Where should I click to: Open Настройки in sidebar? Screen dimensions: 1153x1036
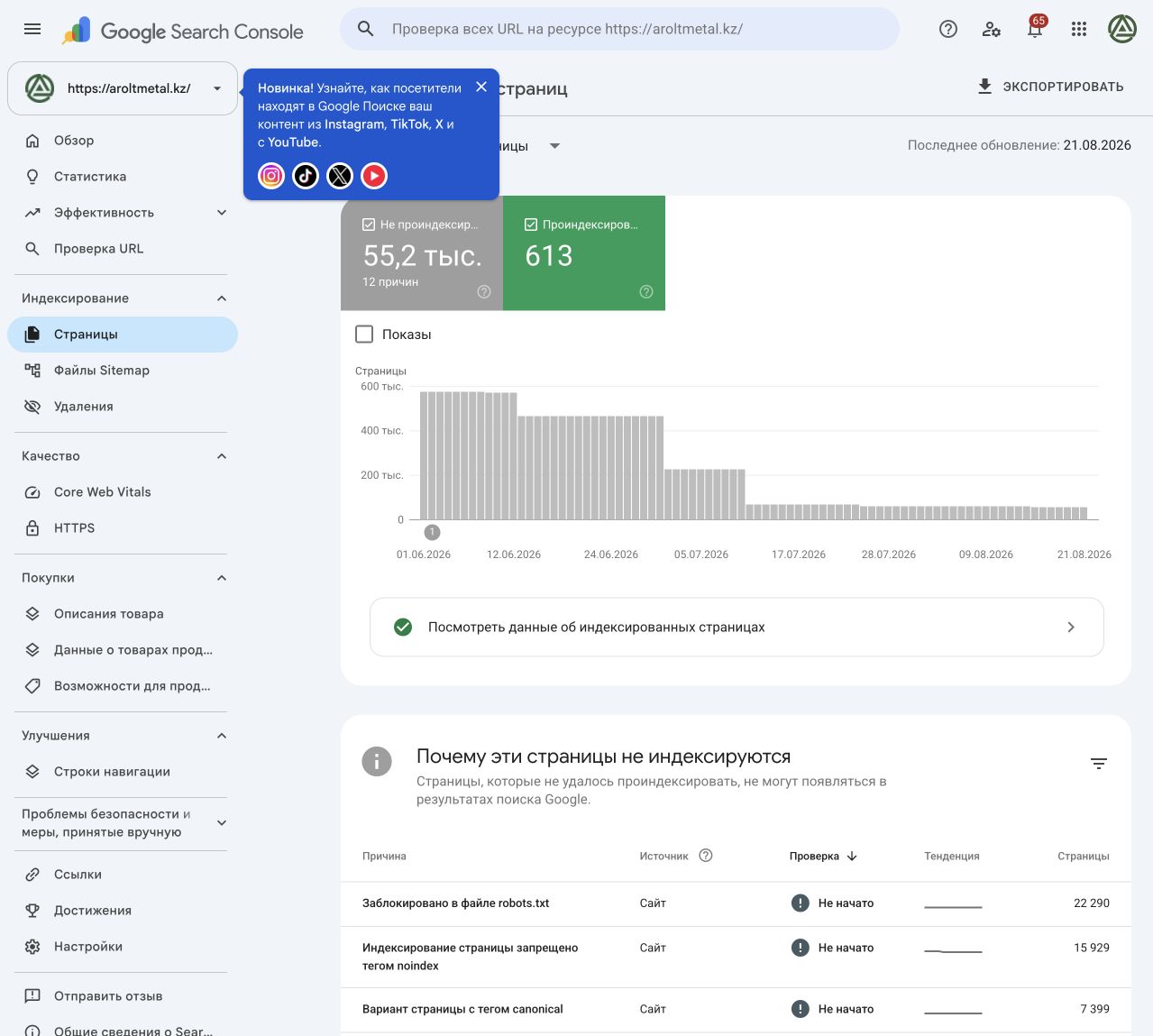tap(123, 947)
